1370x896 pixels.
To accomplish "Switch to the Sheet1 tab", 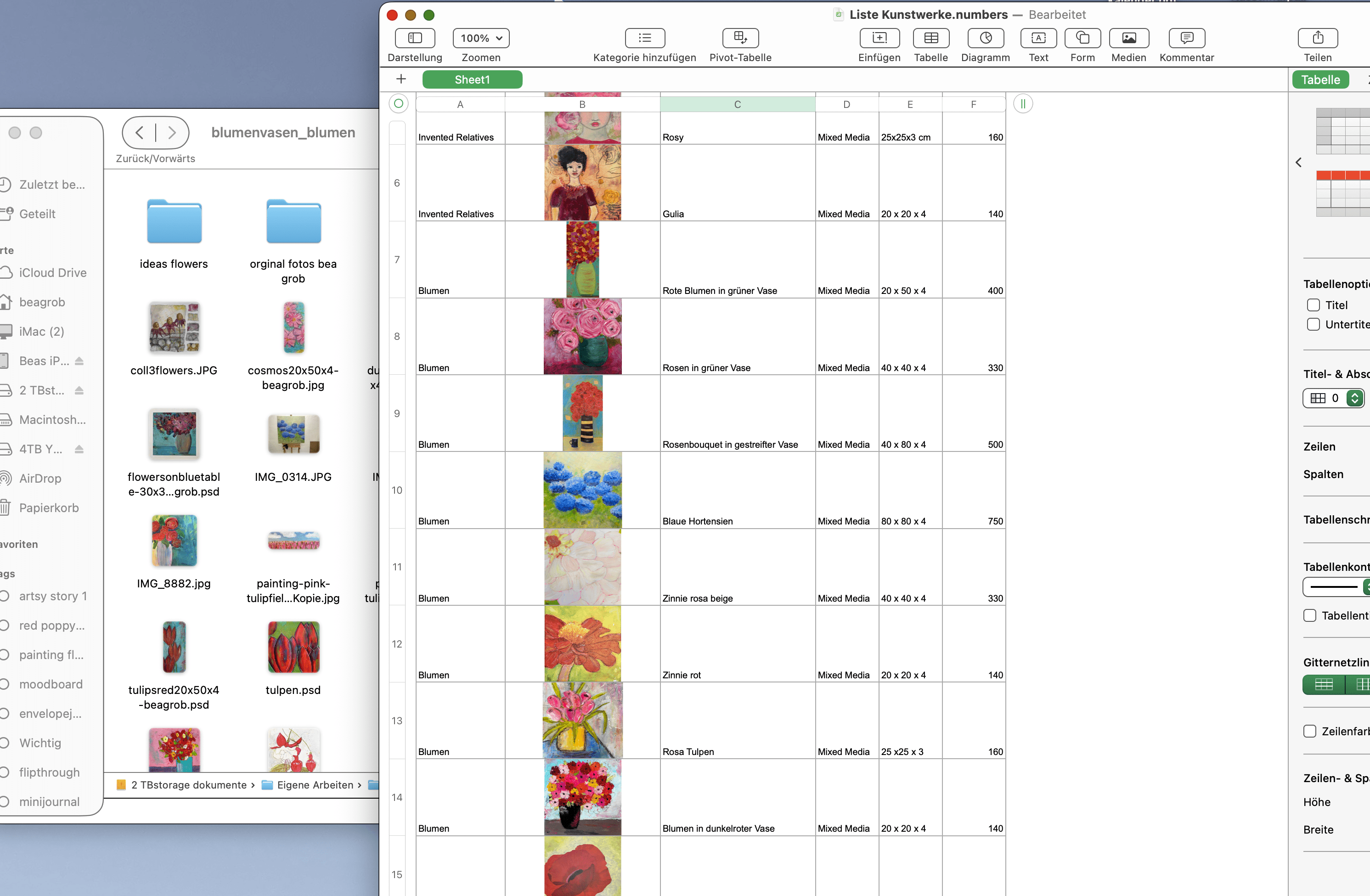I will coord(472,79).
